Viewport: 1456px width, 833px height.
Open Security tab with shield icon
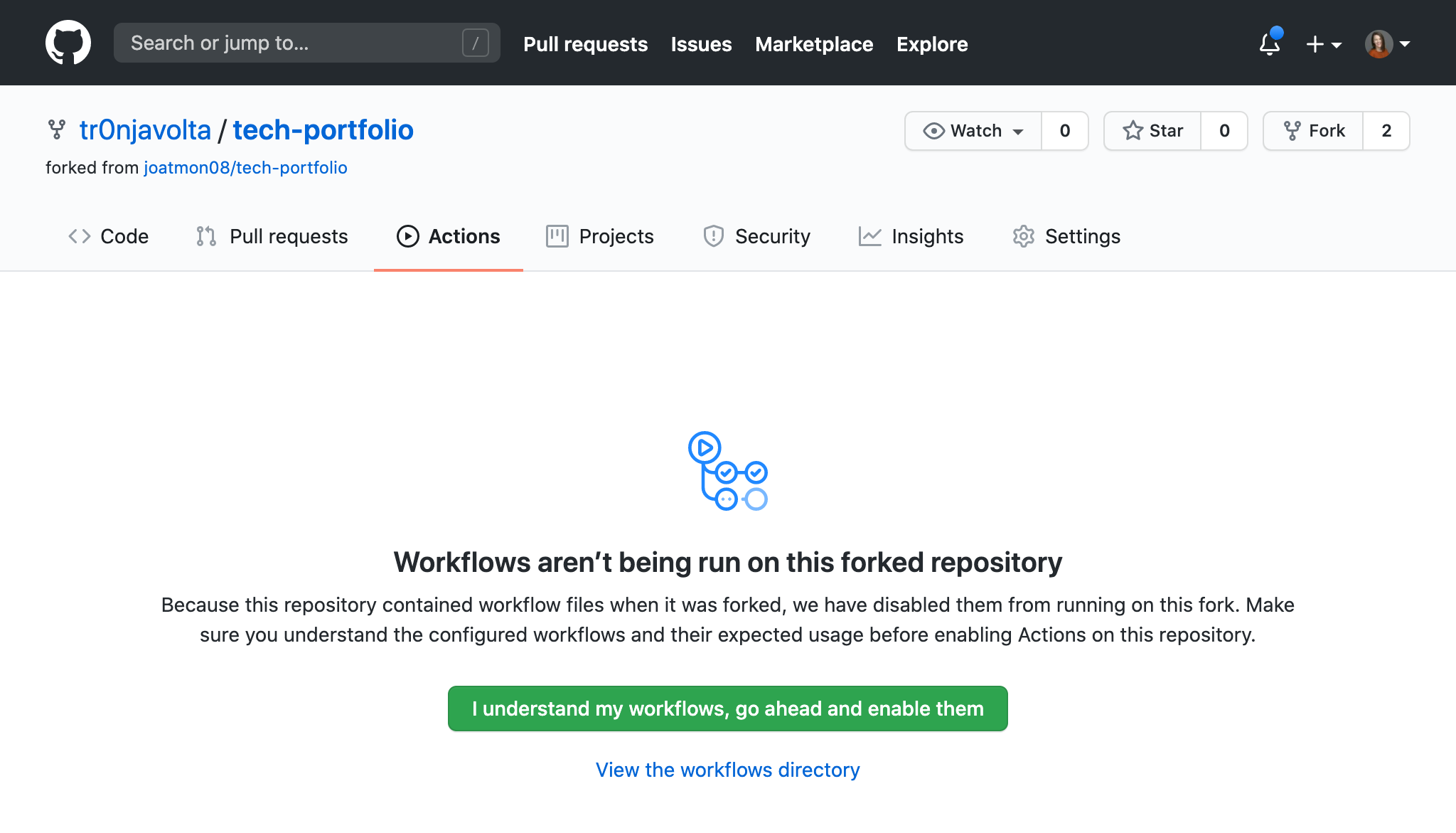click(756, 236)
